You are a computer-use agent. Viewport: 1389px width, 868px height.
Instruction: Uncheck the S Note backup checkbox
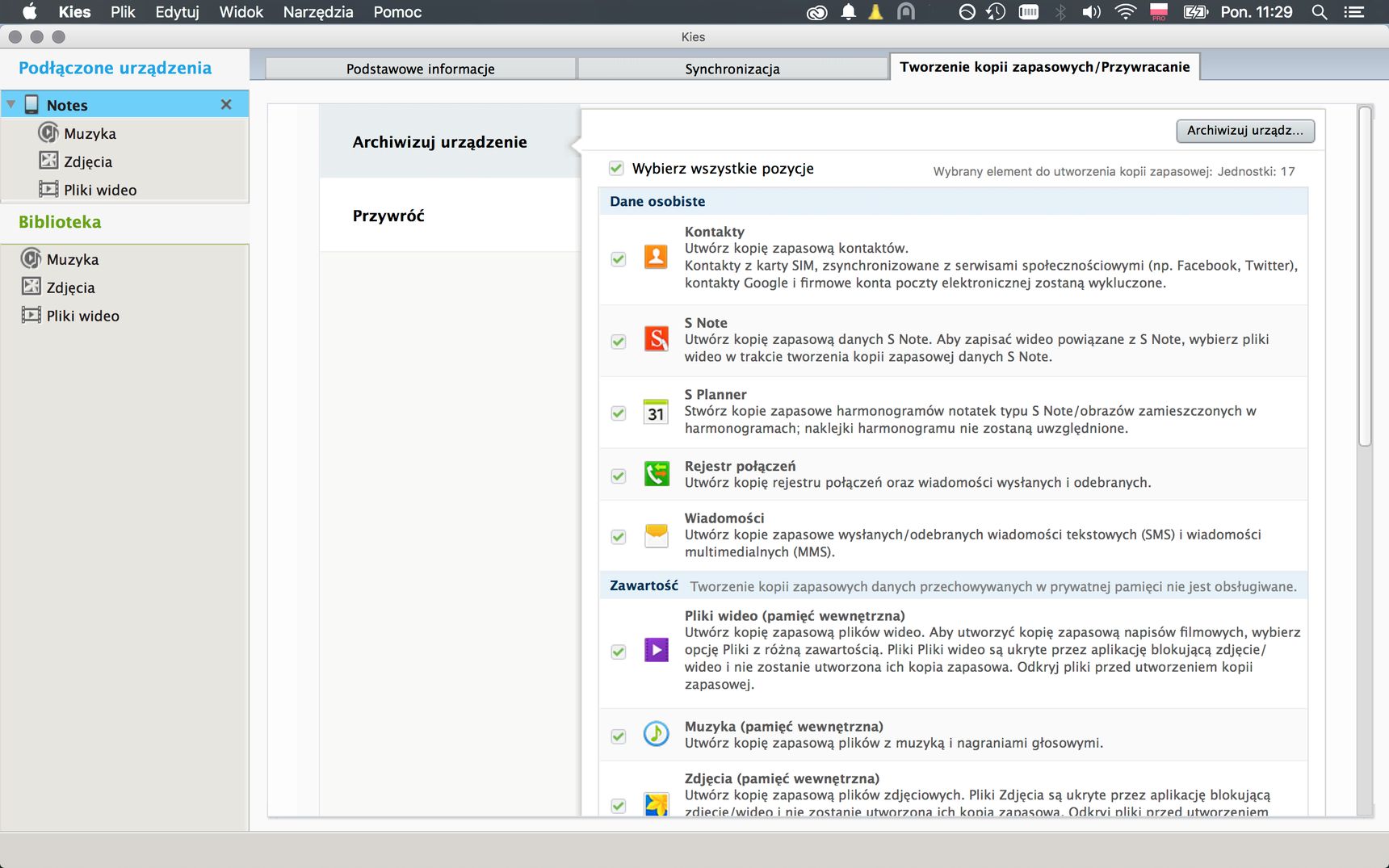pyautogui.click(x=619, y=342)
